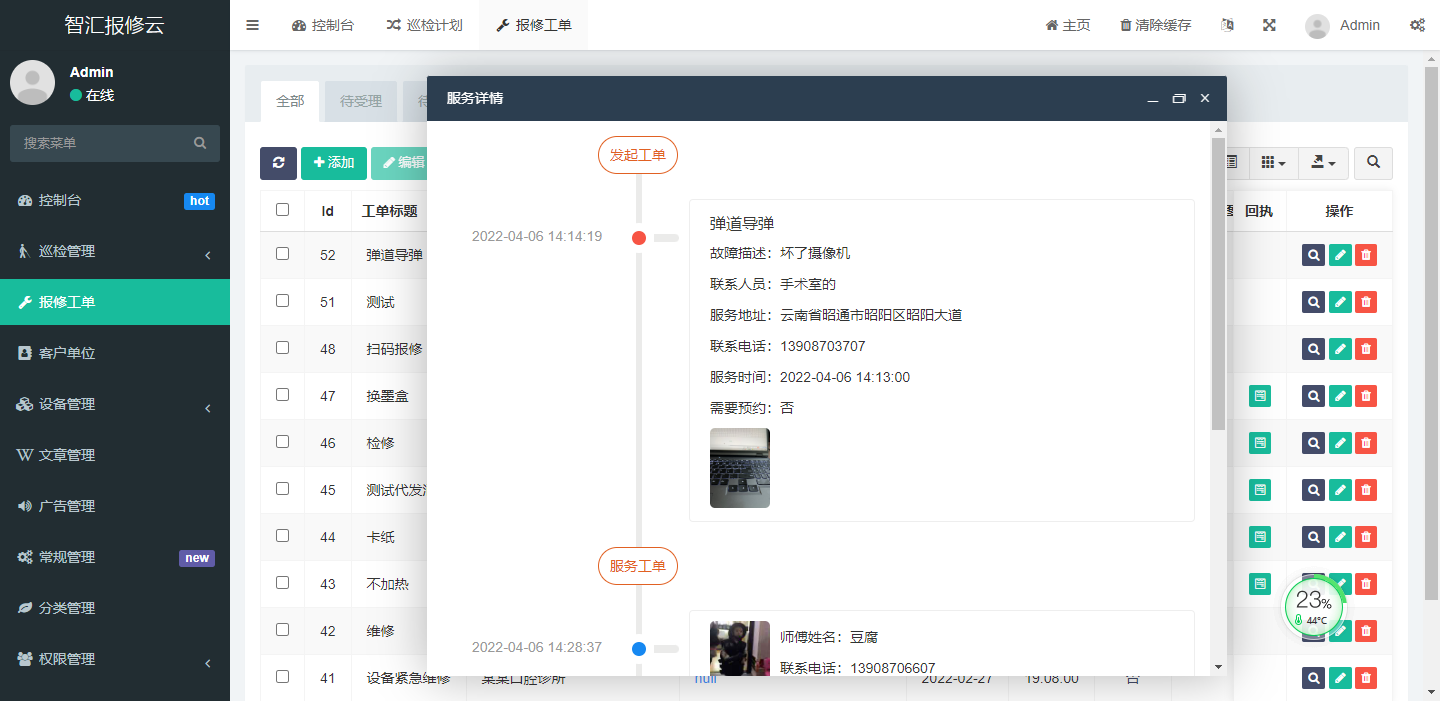Expand the 权限管理 sidebar section
This screenshot has width=1440, height=701.
pos(115,659)
